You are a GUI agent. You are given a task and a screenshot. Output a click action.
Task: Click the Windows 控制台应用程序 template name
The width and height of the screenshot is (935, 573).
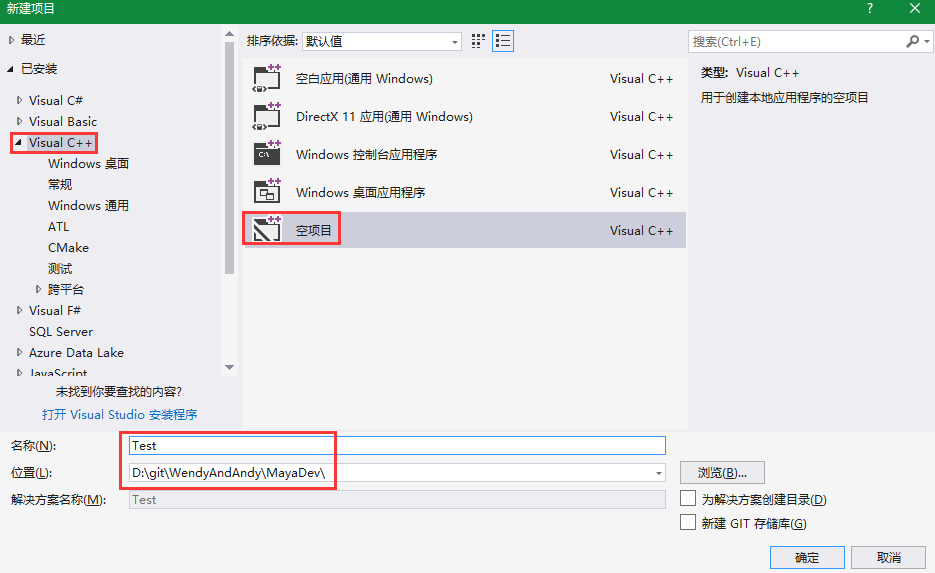[366, 154]
